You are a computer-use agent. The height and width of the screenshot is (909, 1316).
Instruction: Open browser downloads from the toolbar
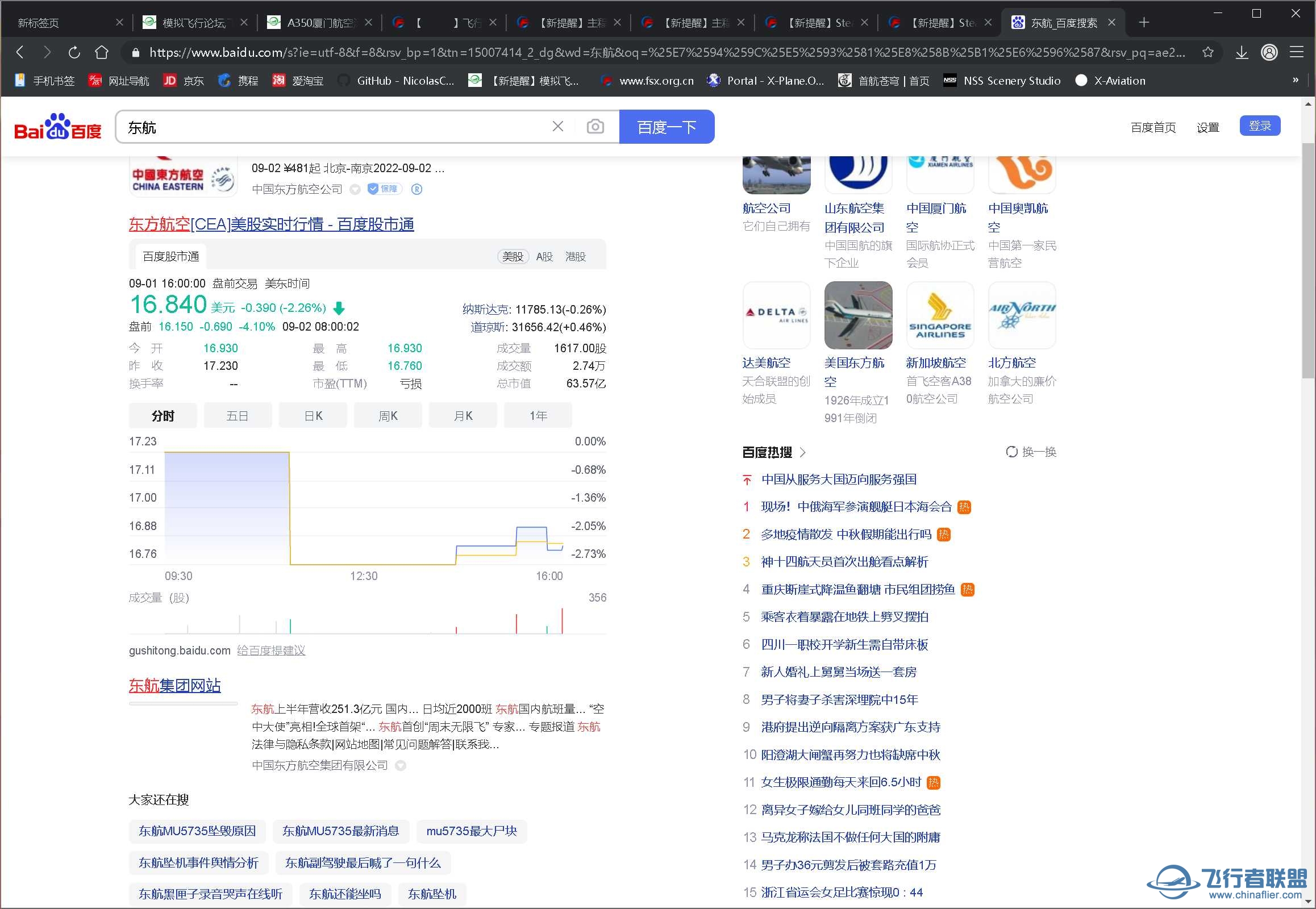click(x=1242, y=52)
